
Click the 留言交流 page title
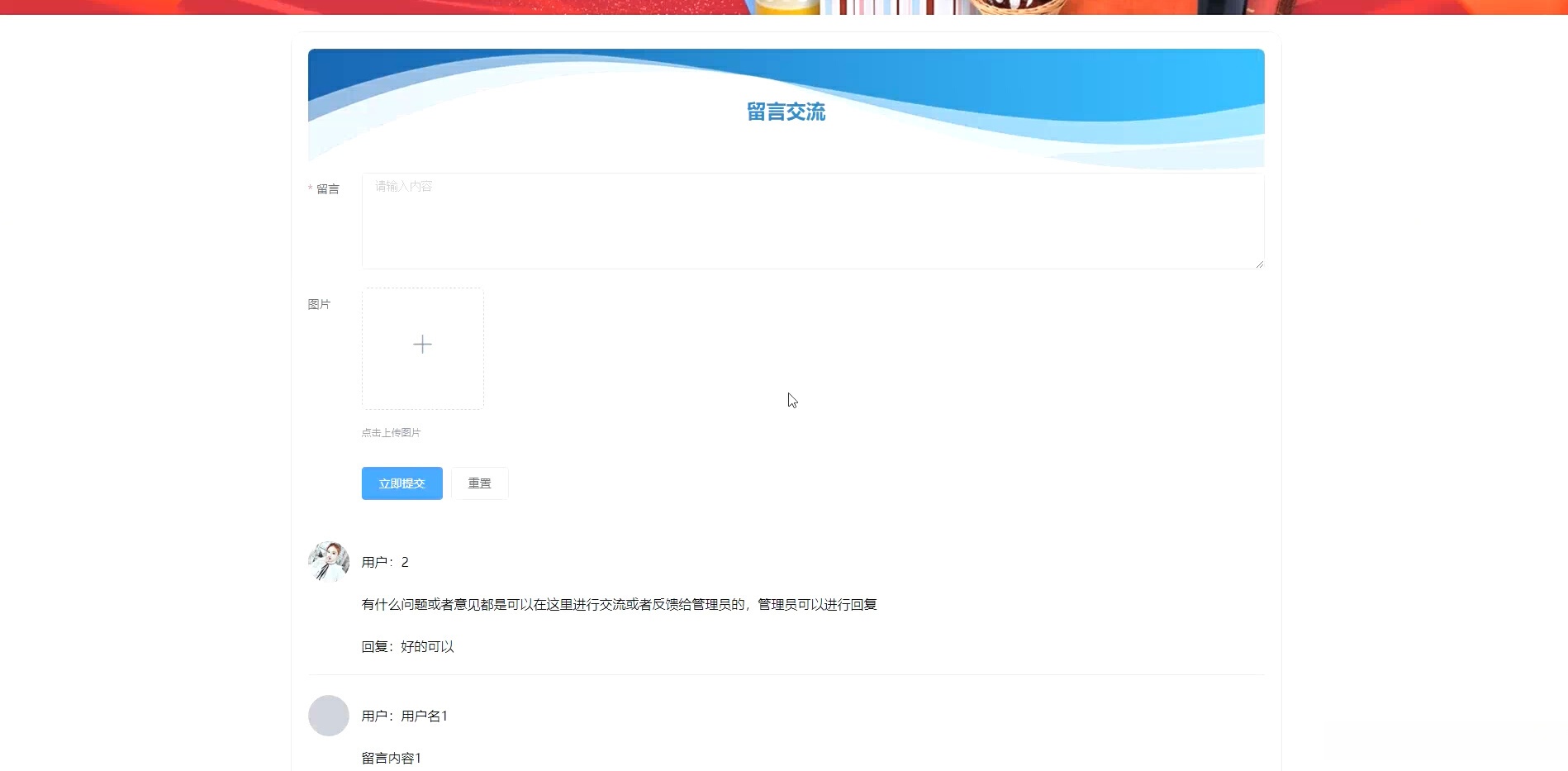click(785, 112)
